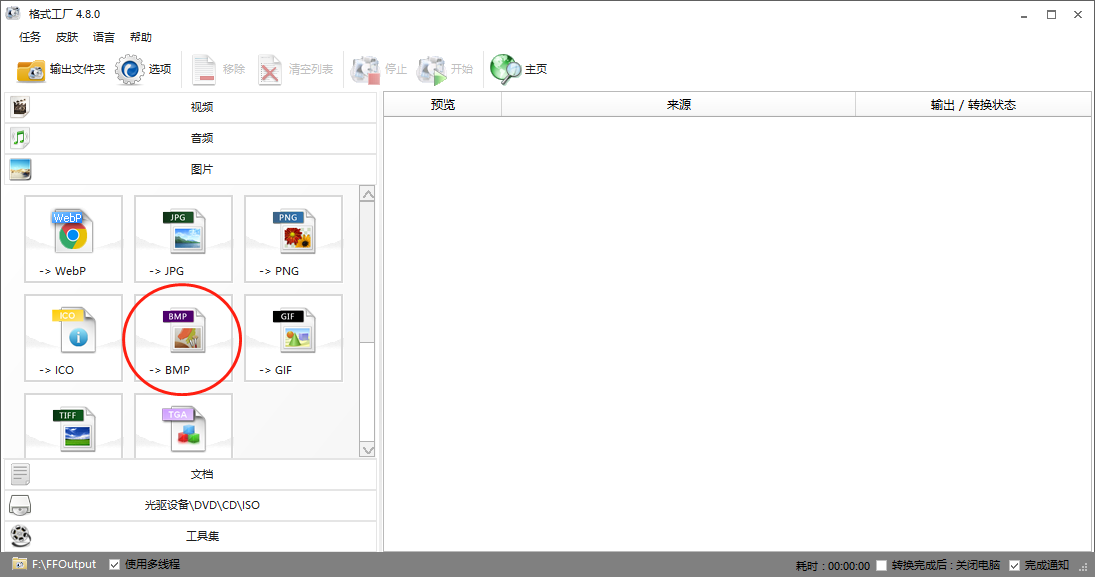
Task: Click the 耗时 : 00:00:00 elapsed time text
Action: coord(832,566)
